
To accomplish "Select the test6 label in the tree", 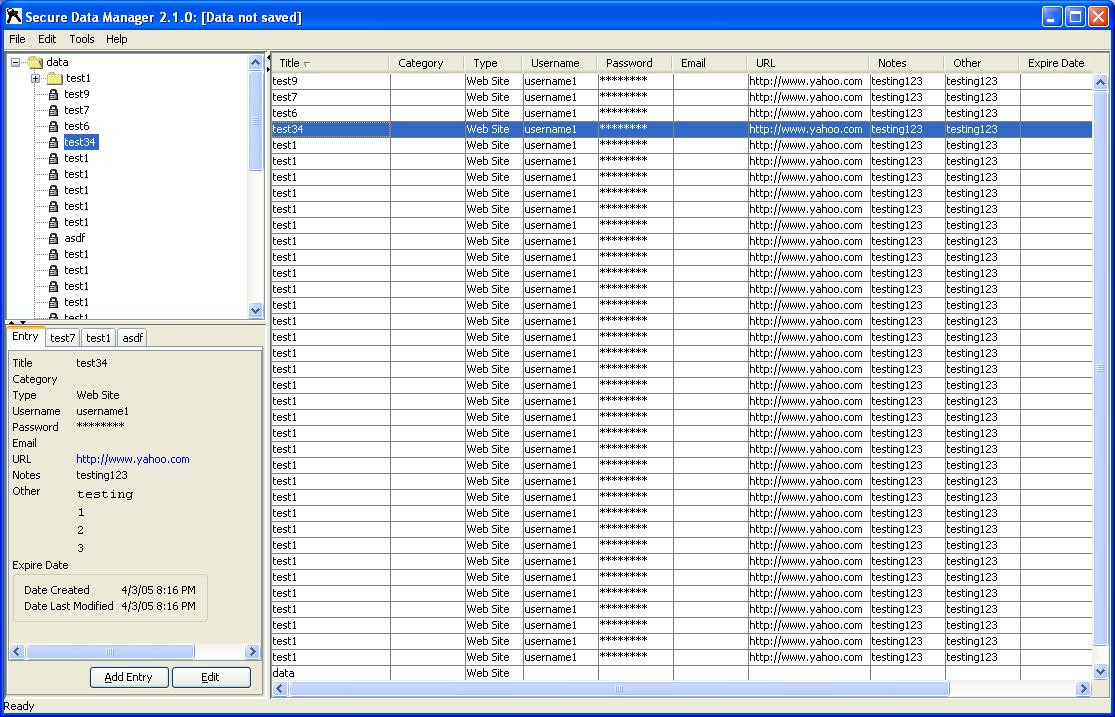I will [77, 126].
